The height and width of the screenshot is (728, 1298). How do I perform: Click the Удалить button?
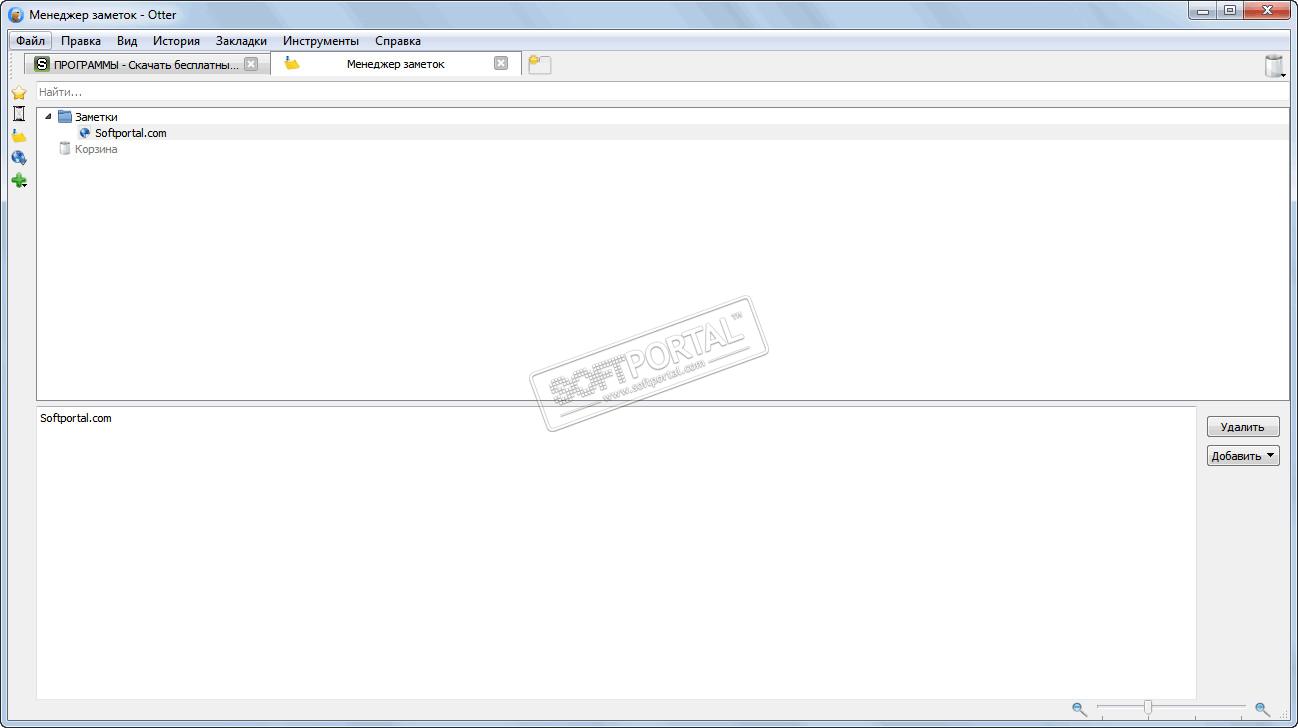tap(1243, 427)
